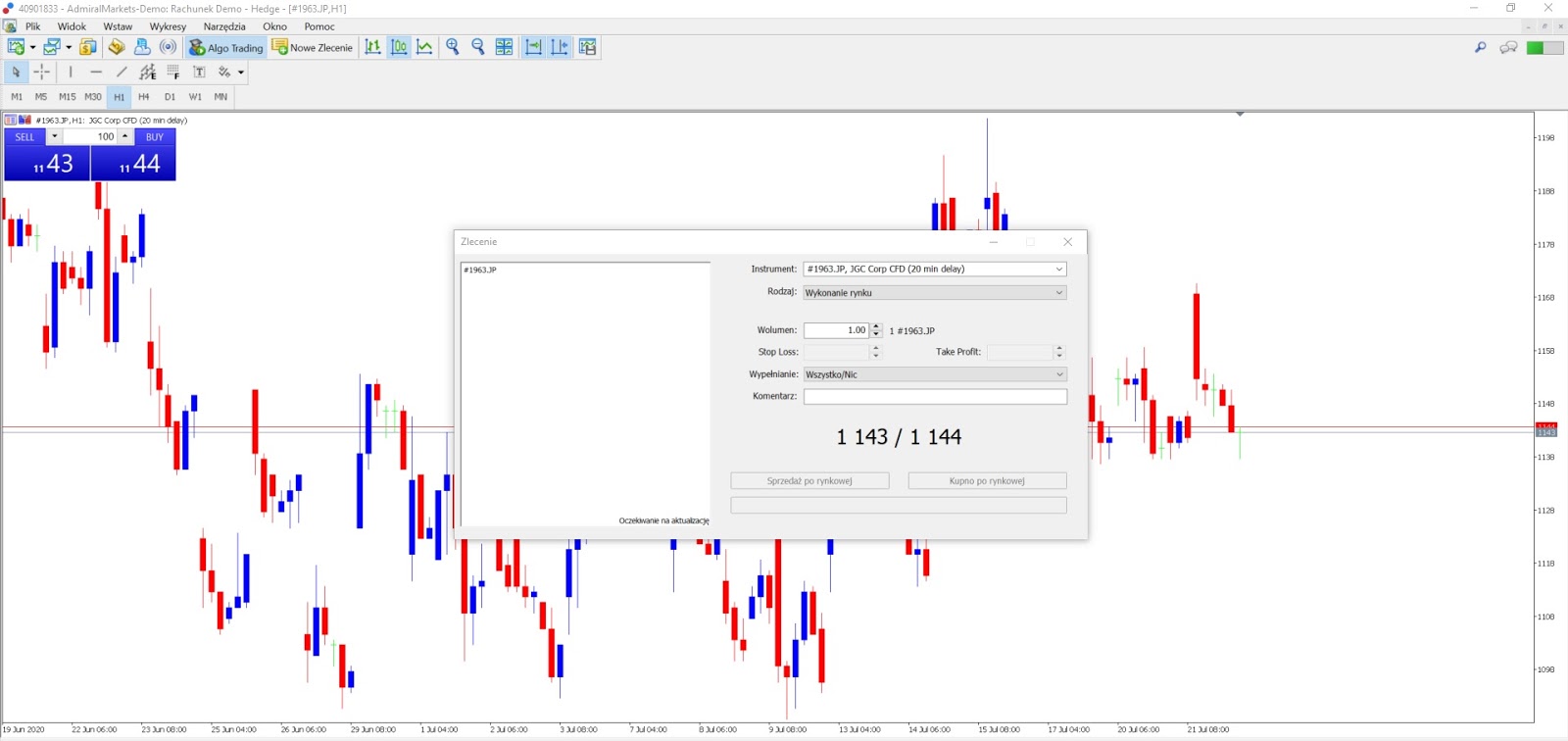1568x741 pixels.
Task: Switch to M15 timeframe
Action: [67, 97]
